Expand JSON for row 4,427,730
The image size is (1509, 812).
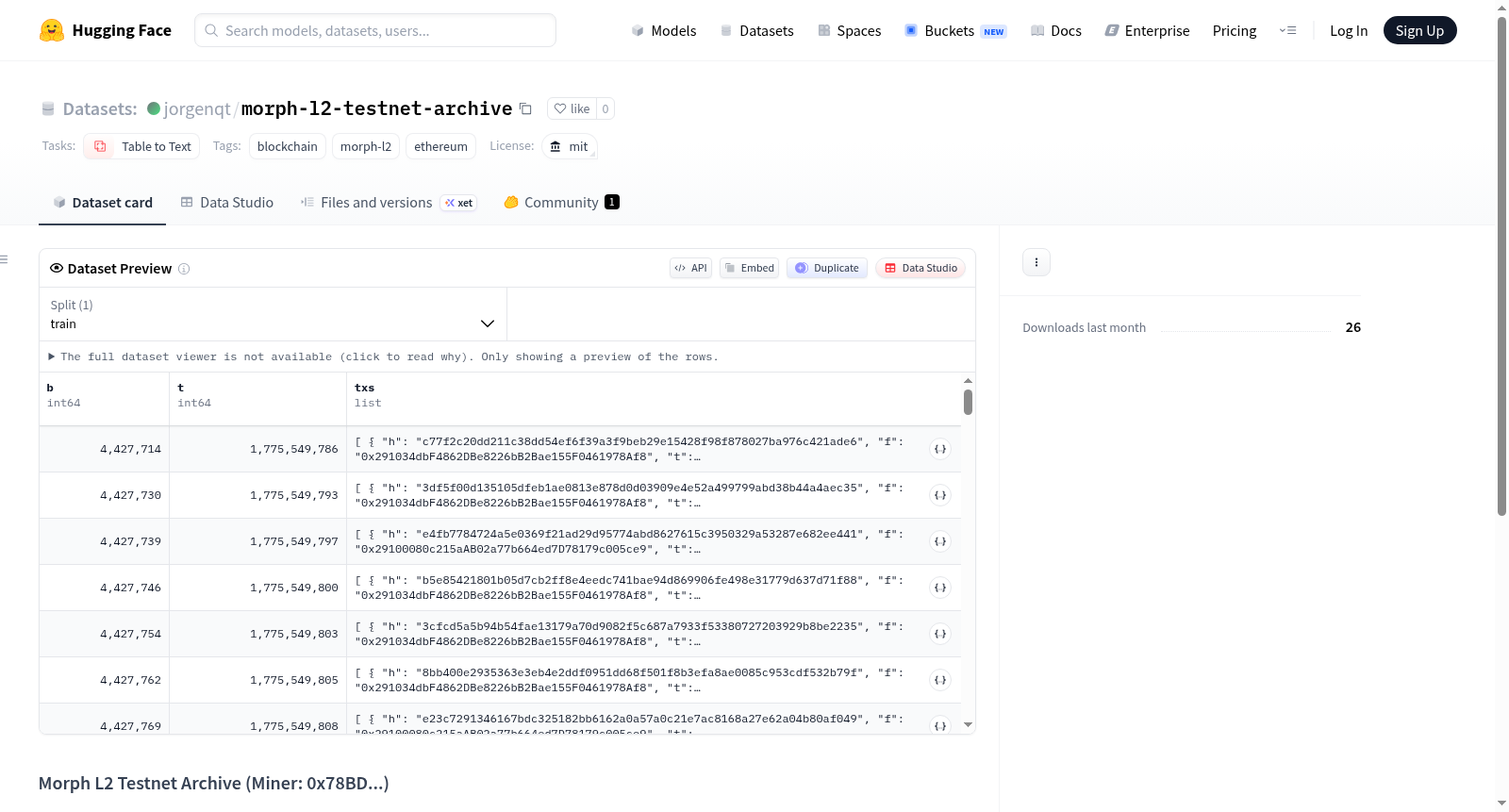coord(940,495)
